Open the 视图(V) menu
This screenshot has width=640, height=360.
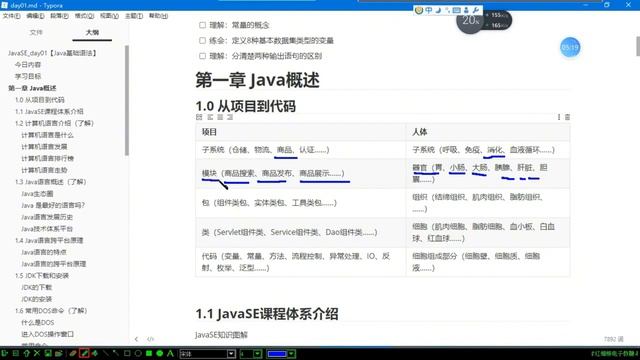click(109, 16)
